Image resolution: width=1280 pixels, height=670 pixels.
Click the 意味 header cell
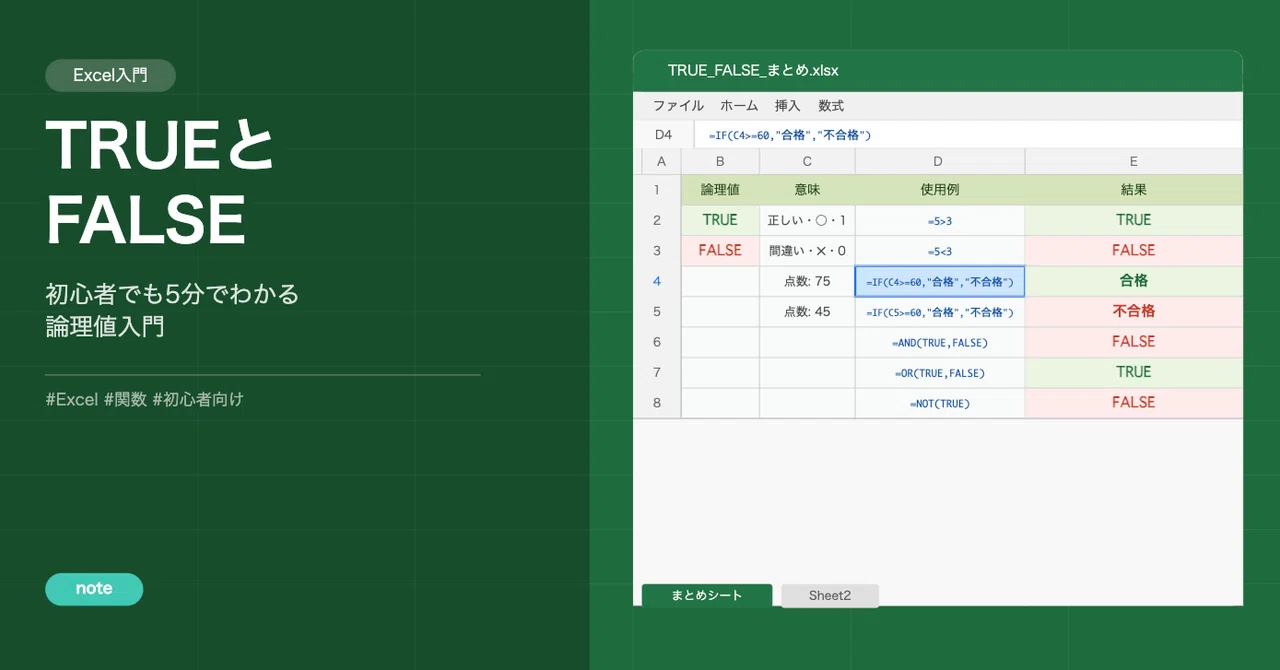click(807, 190)
